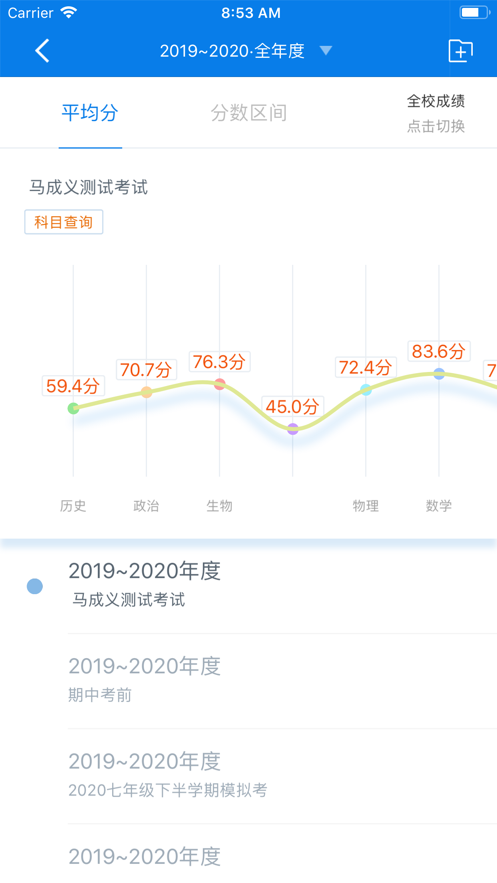The image size is (497, 883).
Task: Select the green 历史 data point
Action: pos(73,408)
